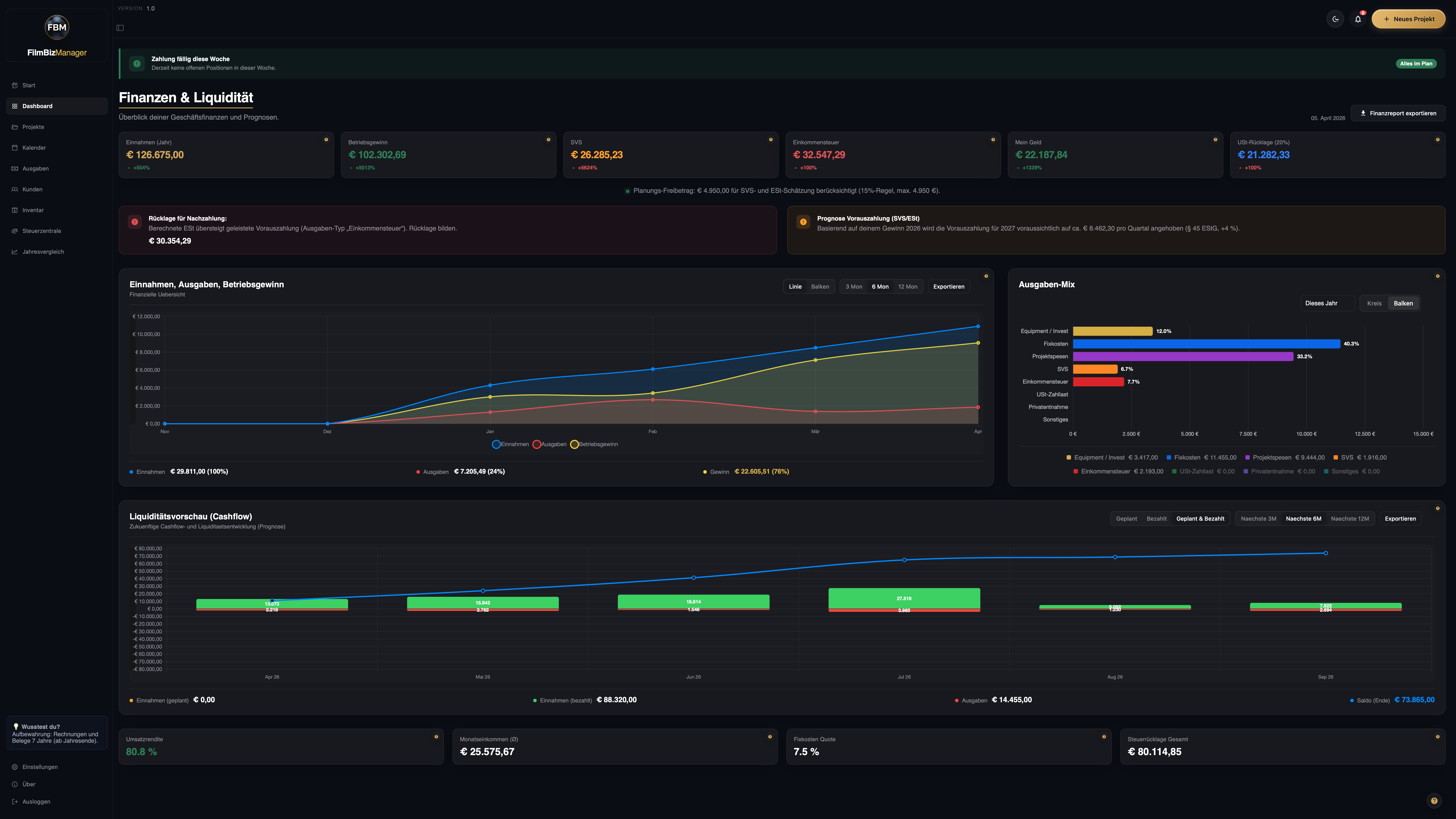Image resolution: width=1456 pixels, height=819 pixels.
Task: Click the Inventar sidebar icon
Action: pyautogui.click(x=15, y=210)
